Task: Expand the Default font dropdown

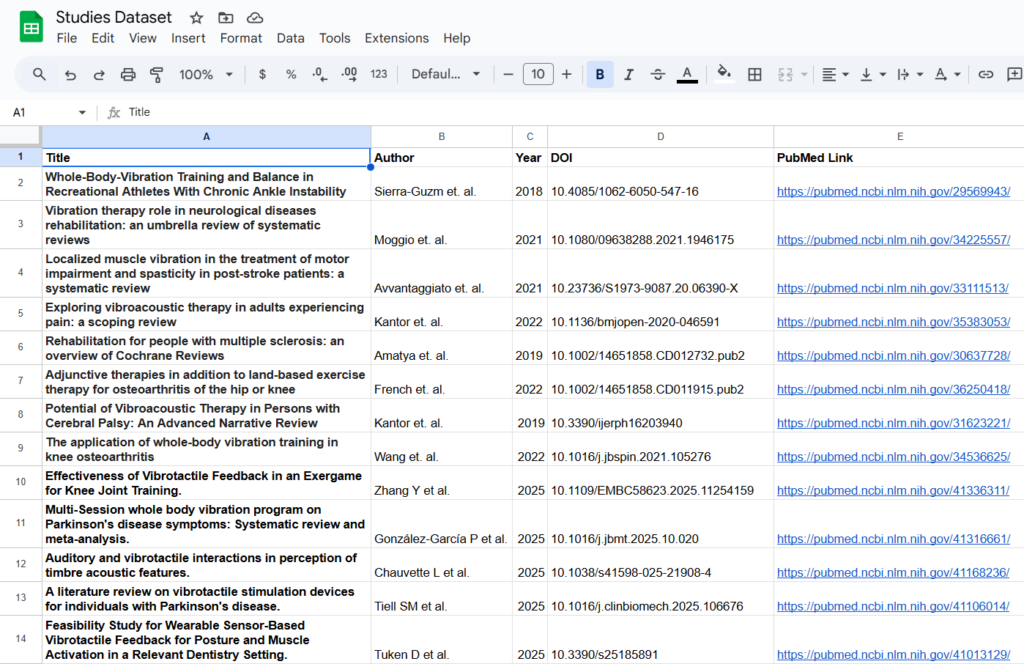Action: tap(446, 74)
